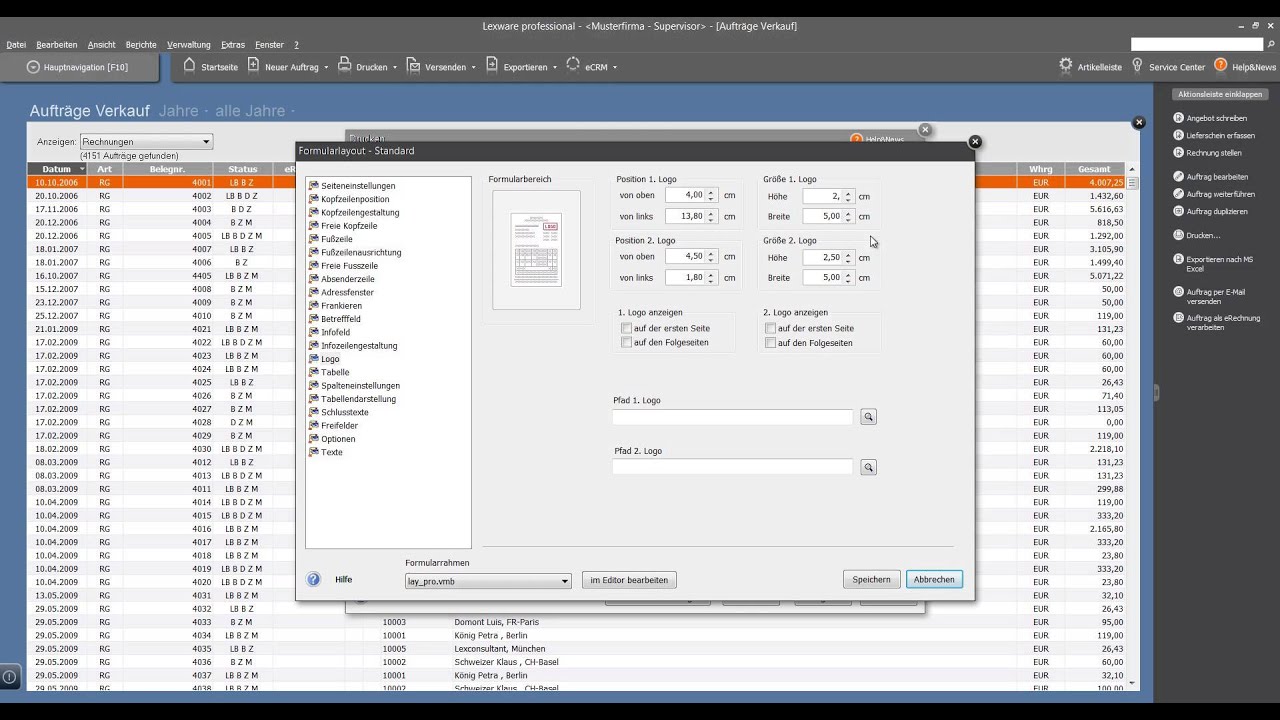Image resolution: width=1280 pixels, height=720 pixels.
Task: Expand the Neuer Auftrag dropdown arrow
Action: click(327, 68)
